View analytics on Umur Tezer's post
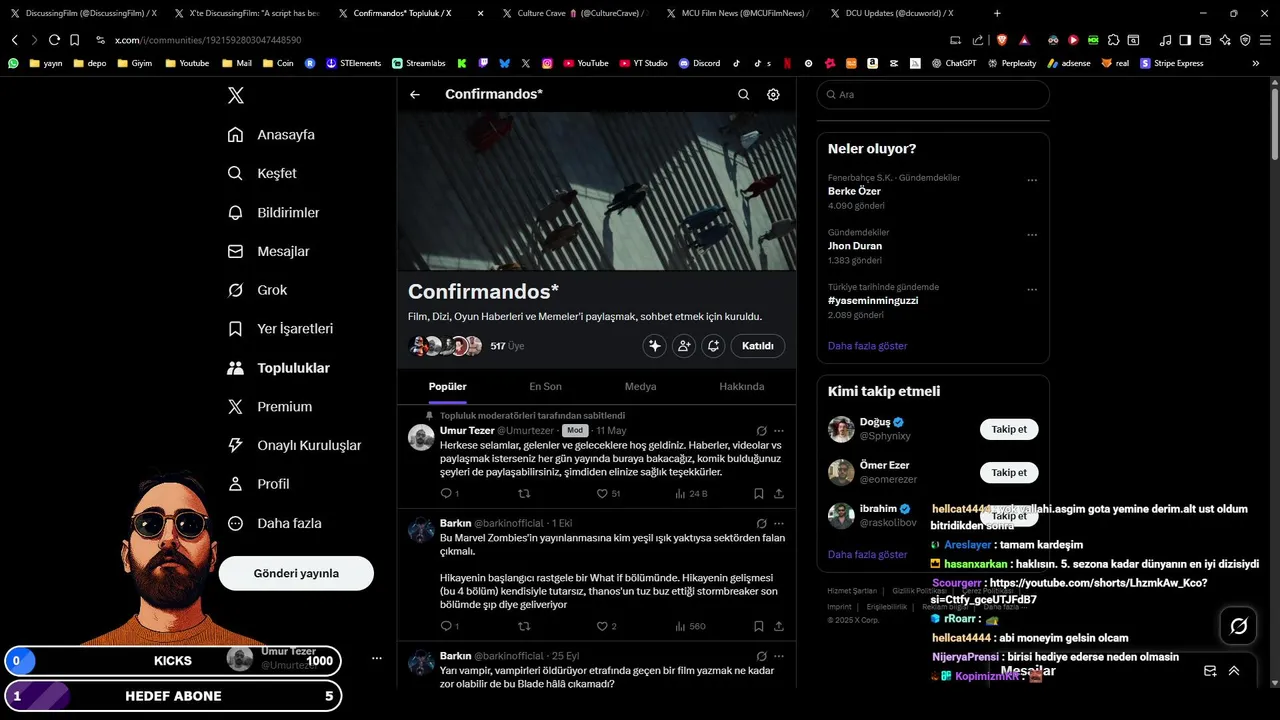 691,493
